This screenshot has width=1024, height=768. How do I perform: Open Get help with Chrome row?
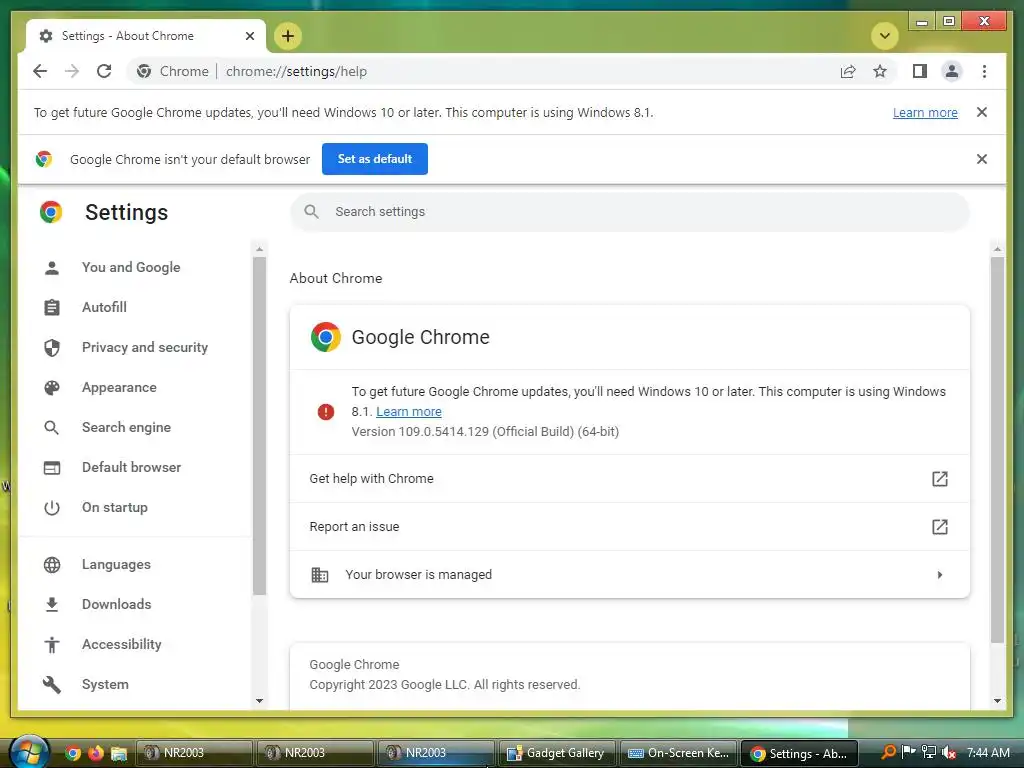click(630, 479)
